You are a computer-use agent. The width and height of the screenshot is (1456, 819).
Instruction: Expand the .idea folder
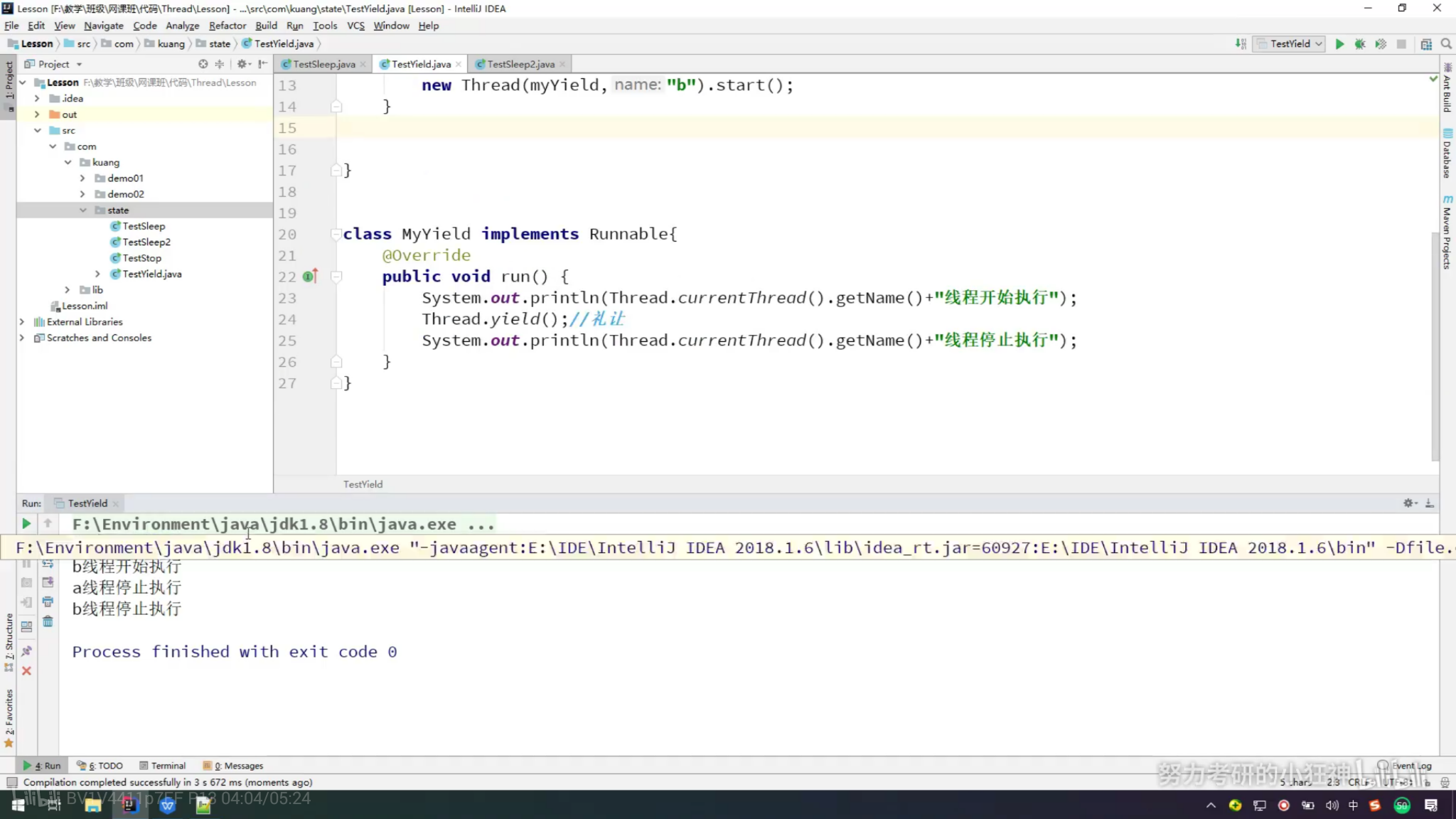pos(37,99)
